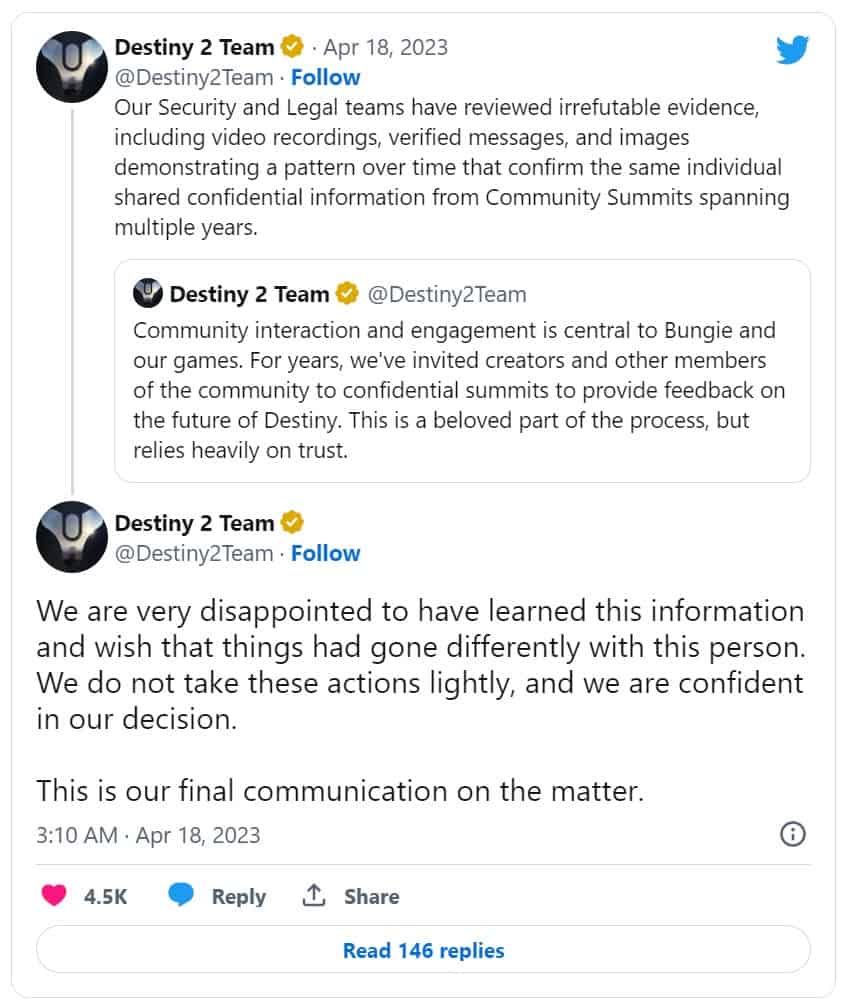Screen dimensions: 857x1004
Task: Click the 4.5K likes count
Action: [x=105, y=897]
